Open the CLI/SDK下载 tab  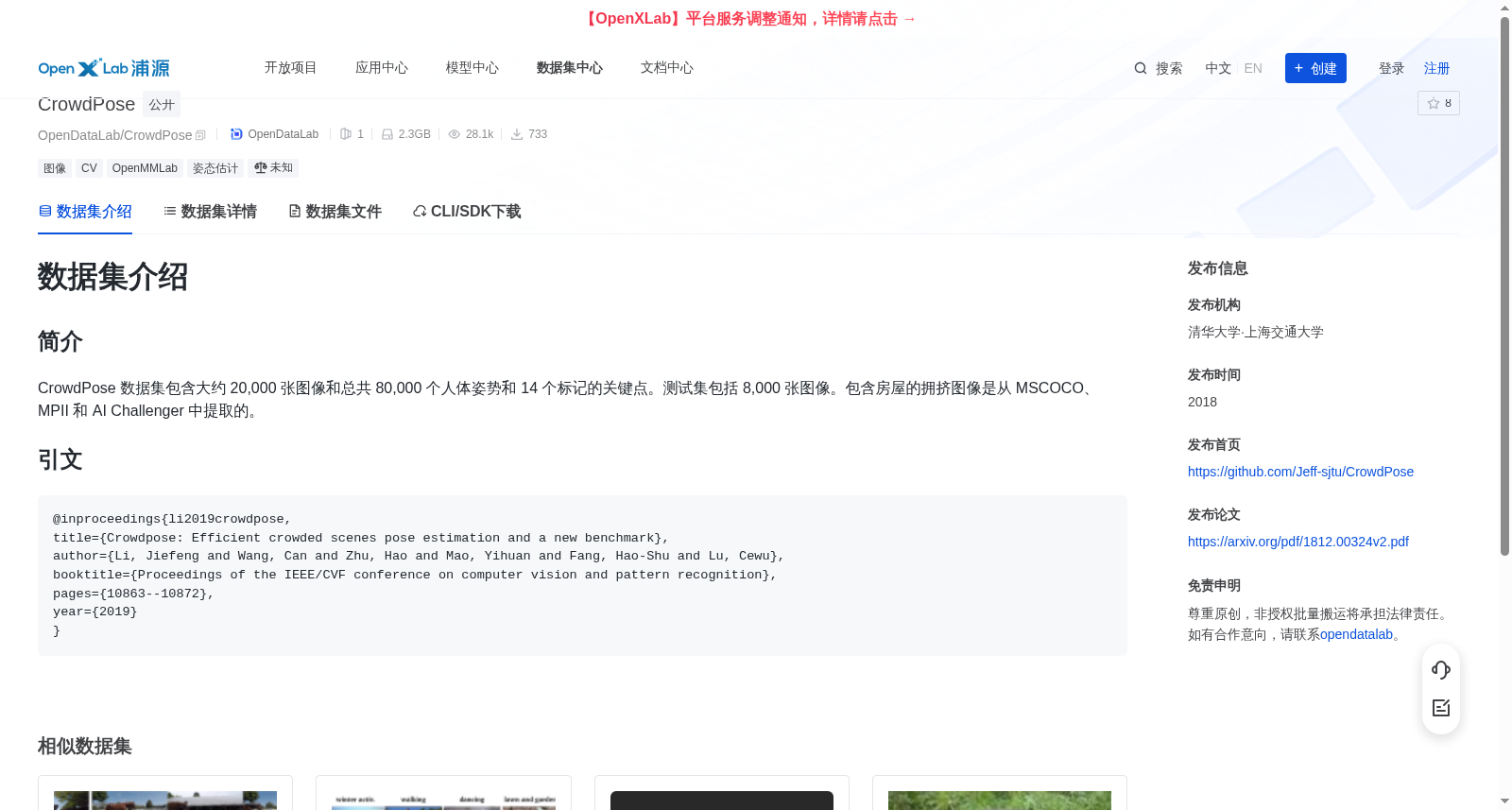[467, 212]
